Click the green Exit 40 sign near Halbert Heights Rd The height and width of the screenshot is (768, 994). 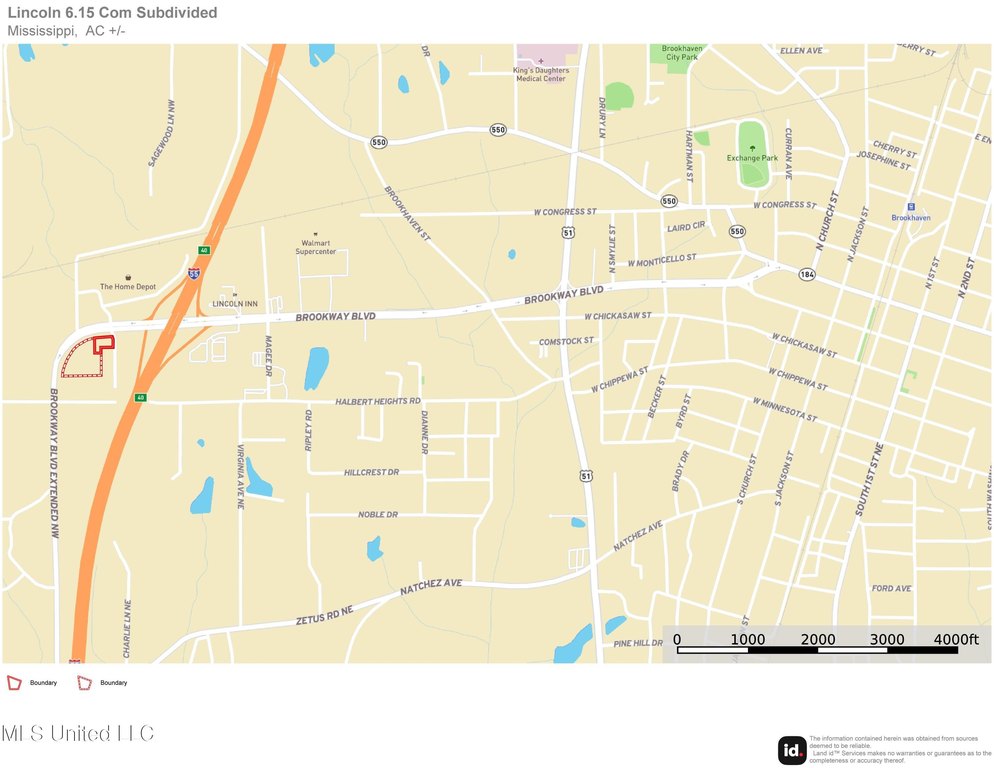140,398
